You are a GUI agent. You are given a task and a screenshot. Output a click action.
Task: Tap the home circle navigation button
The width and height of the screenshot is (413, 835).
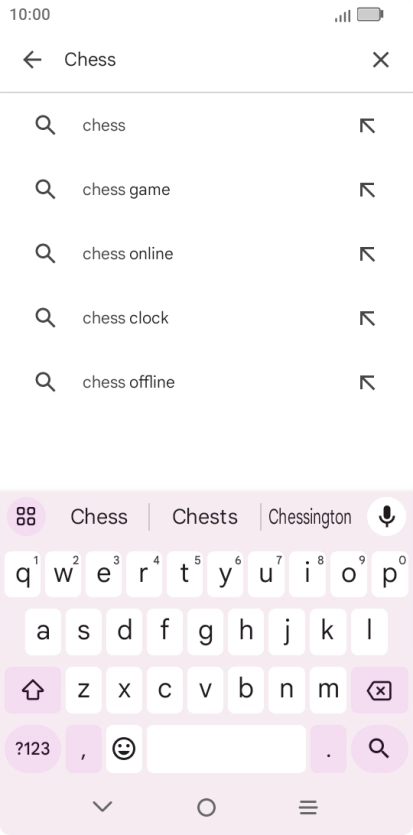(206, 807)
